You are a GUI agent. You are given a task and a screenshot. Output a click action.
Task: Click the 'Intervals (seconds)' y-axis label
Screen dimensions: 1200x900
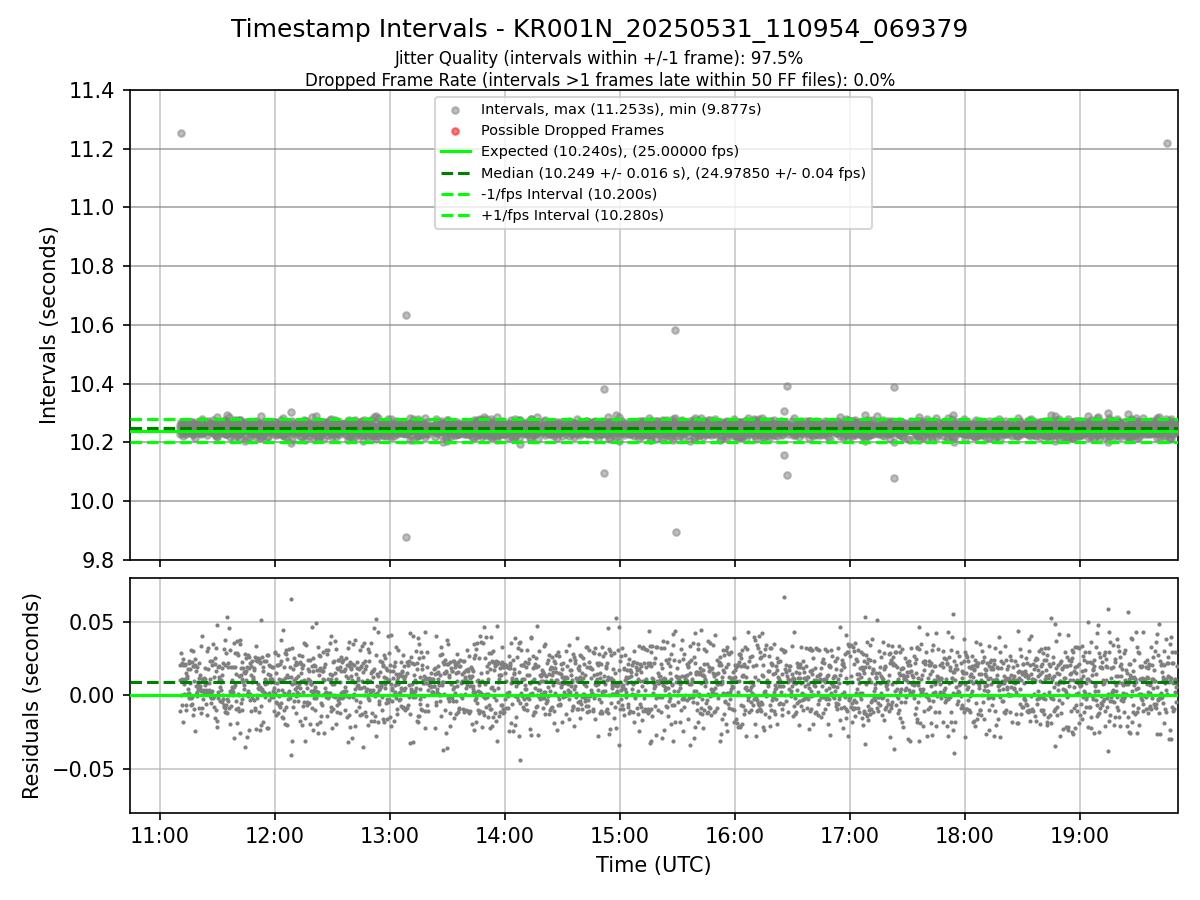49,325
